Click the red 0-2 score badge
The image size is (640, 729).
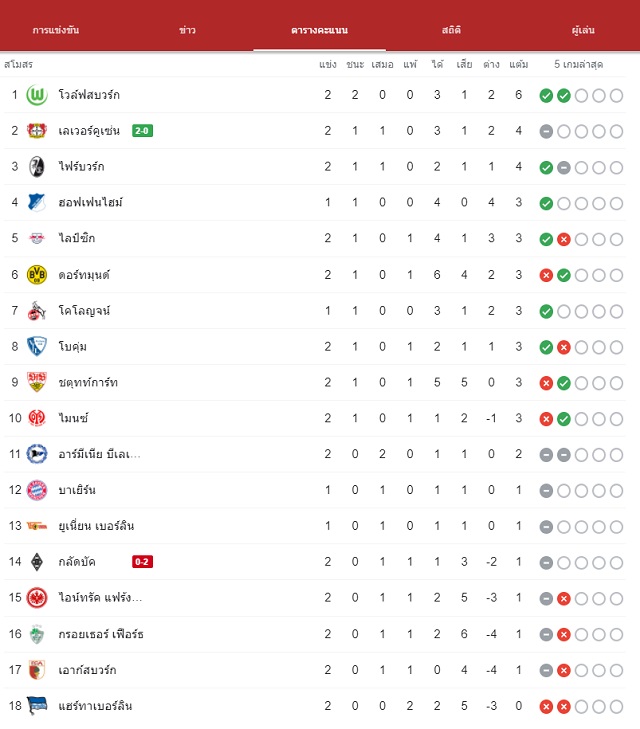[x=142, y=562]
